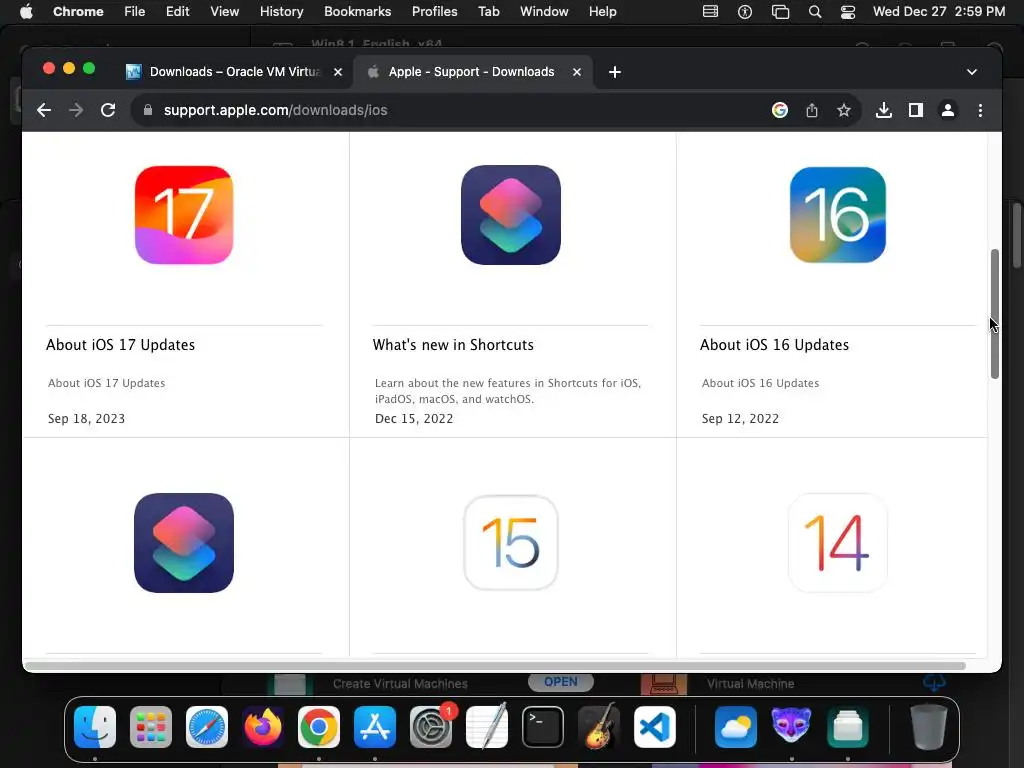The width and height of the screenshot is (1024, 768).
Task: Open Visual Studio Code from the Dock
Action: pyautogui.click(x=654, y=727)
